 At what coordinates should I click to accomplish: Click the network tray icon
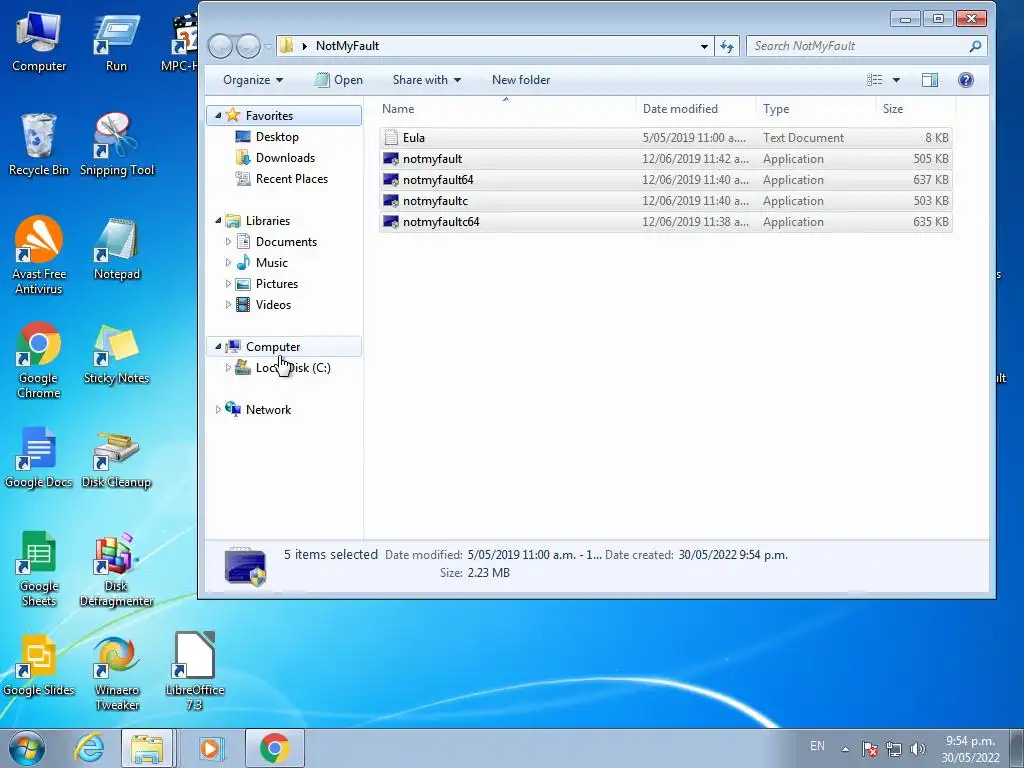[893, 749]
